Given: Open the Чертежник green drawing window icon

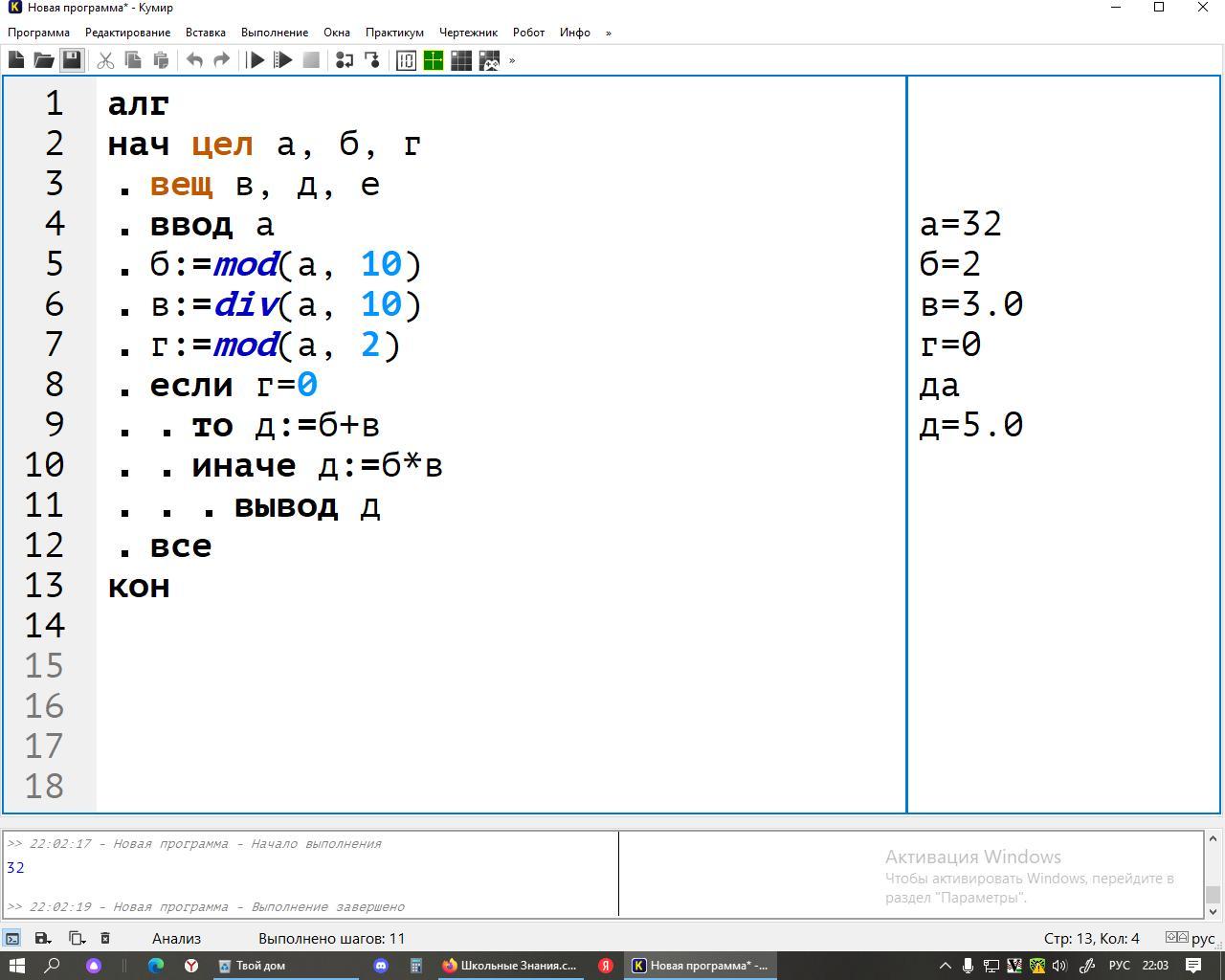Looking at the screenshot, I should point(434,60).
